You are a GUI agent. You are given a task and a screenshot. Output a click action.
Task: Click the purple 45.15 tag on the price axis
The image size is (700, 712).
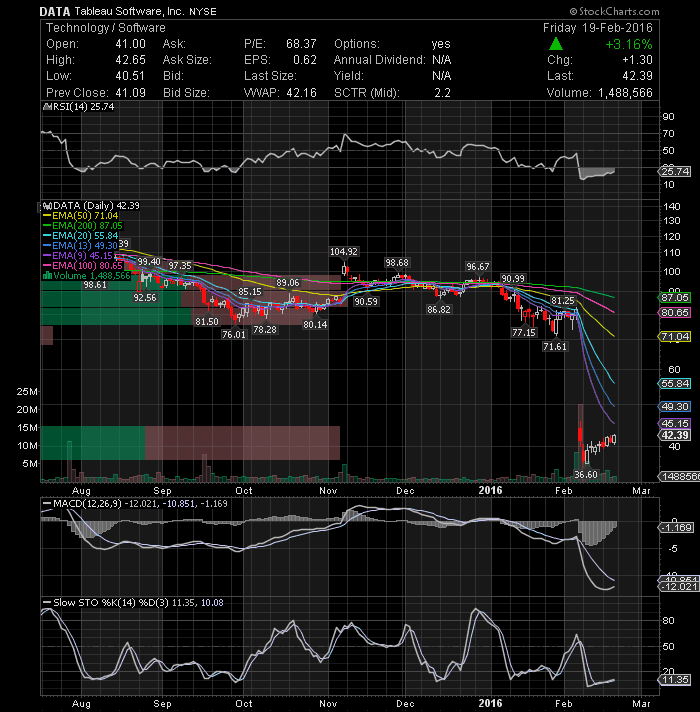click(675, 423)
